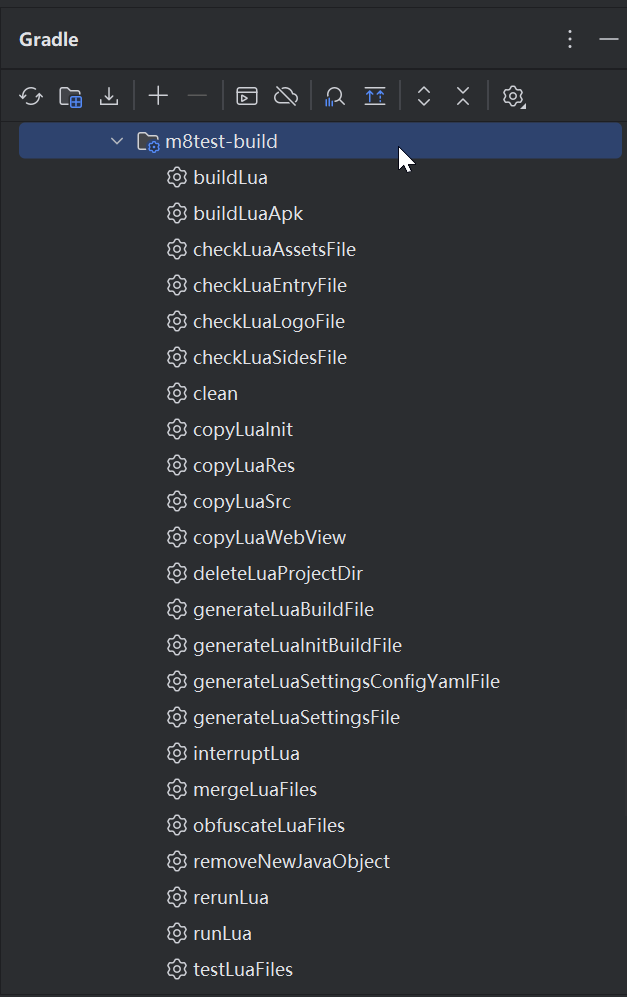Collapse all nodes in Gradle tree
Image resolution: width=627 pixels, height=997 pixels.
tap(463, 96)
